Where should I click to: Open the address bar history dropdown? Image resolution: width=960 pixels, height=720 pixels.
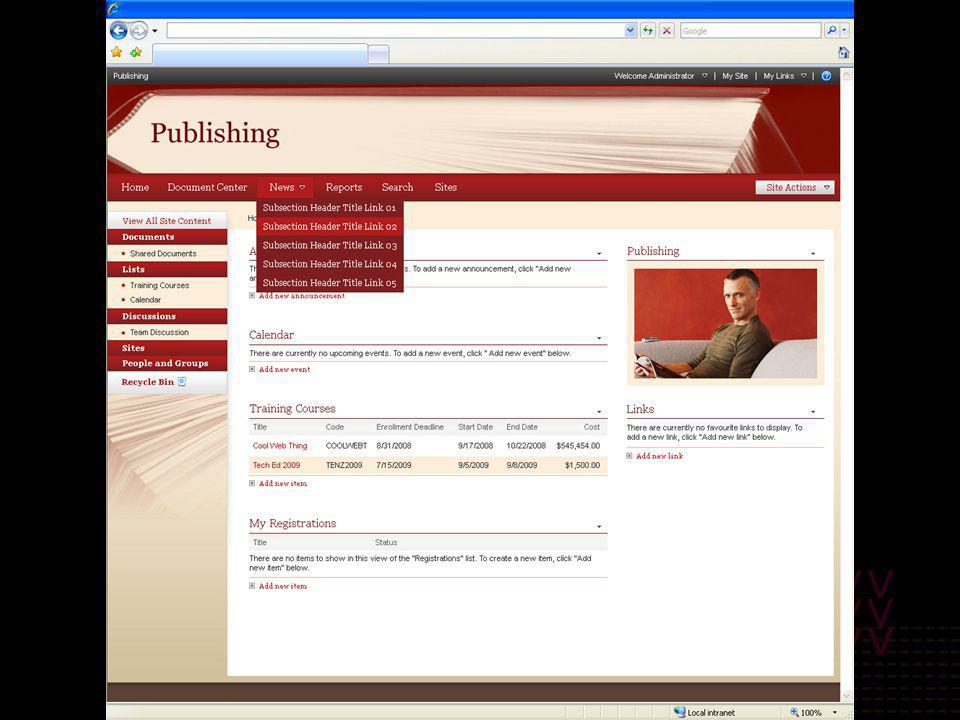coord(631,31)
